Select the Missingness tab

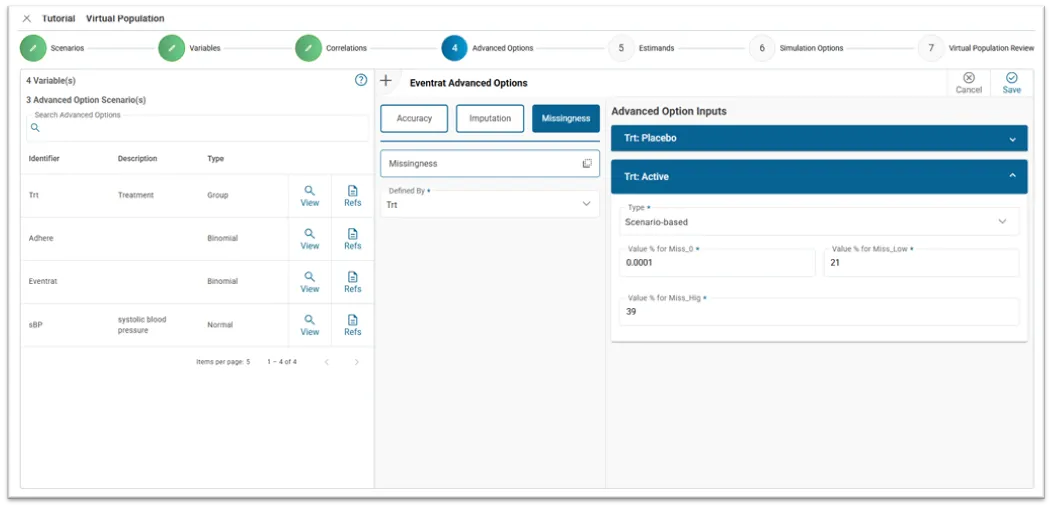(x=566, y=118)
